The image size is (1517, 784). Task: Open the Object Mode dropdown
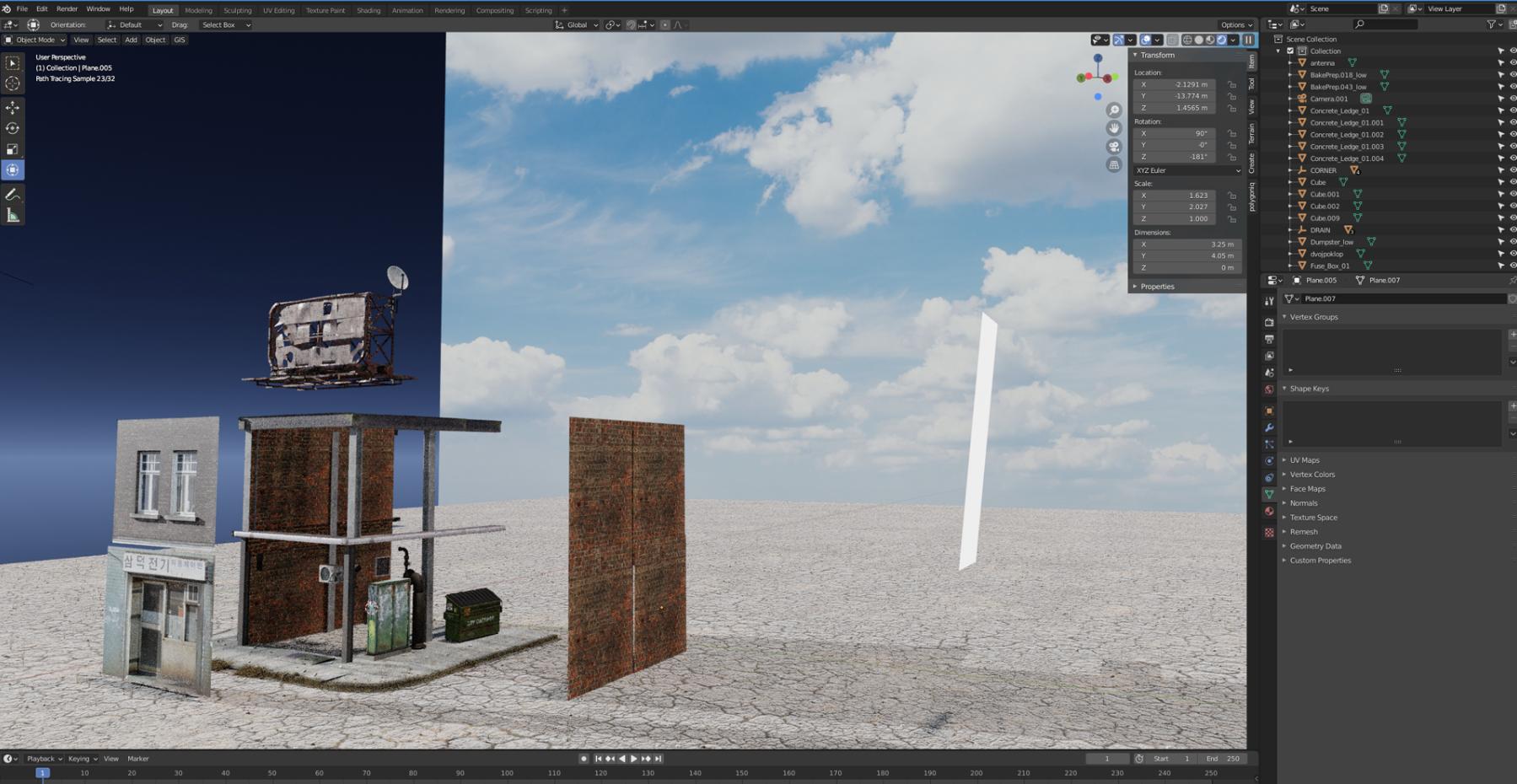click(x=35, y=40)
